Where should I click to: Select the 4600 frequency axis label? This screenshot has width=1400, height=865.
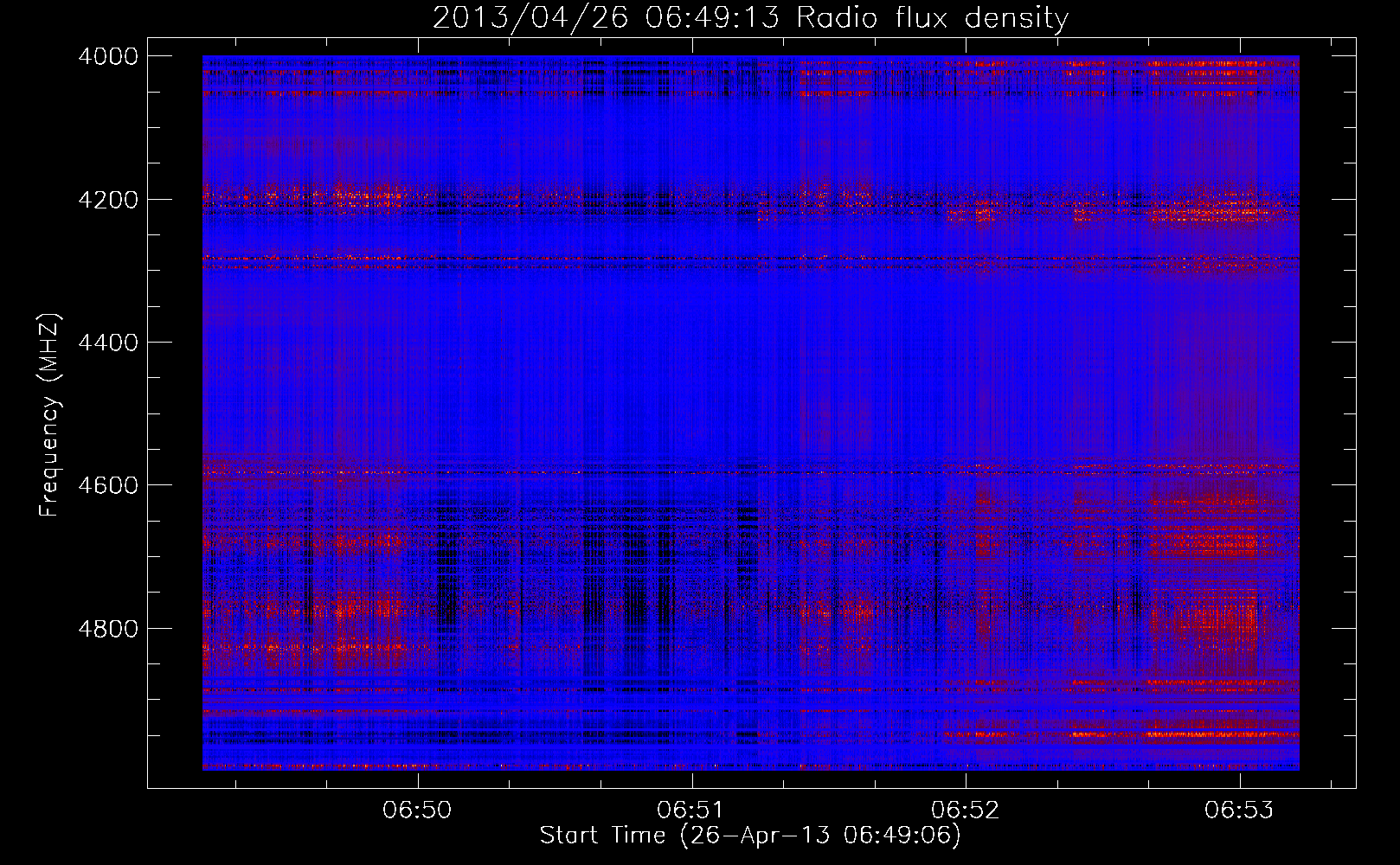[x=108, y=485]
